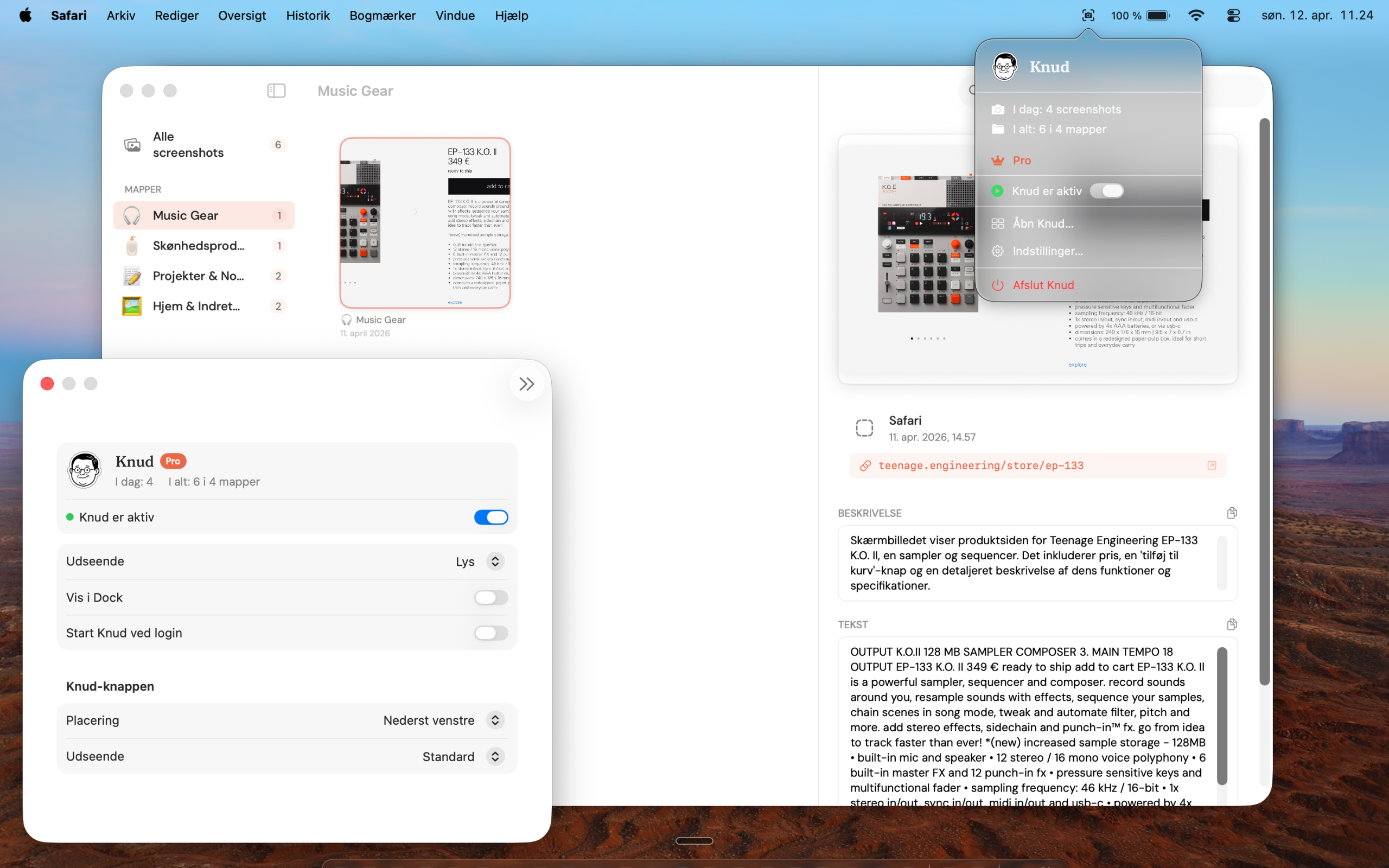Click the Knud screenshot icon in menu bar
The image size is (1389, 868).
(1088, 16)
